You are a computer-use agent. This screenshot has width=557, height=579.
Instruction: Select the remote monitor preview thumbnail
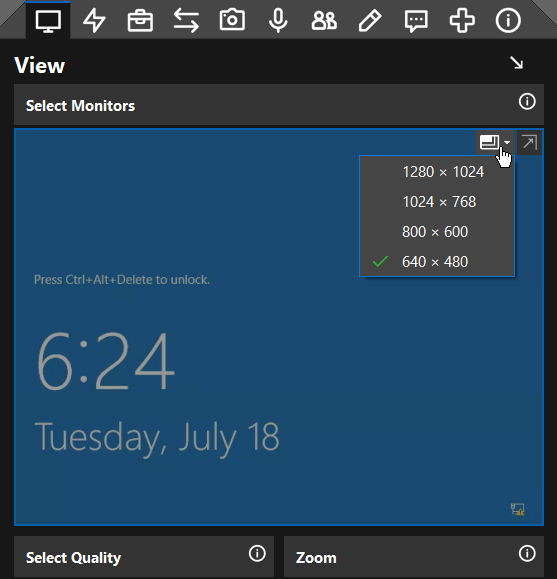point(279,327)
